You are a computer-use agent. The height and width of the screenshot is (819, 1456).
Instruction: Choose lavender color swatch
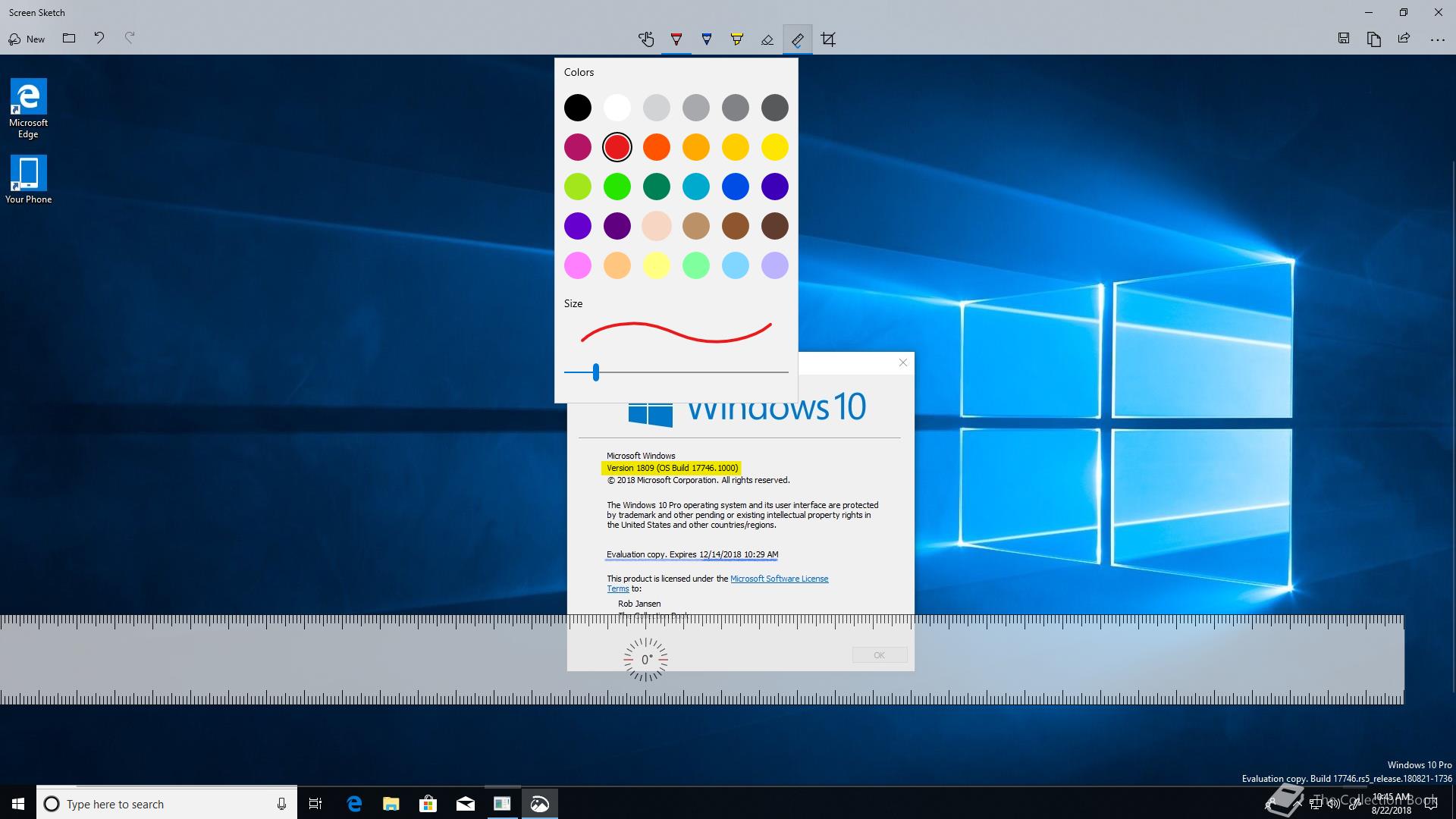775,265
